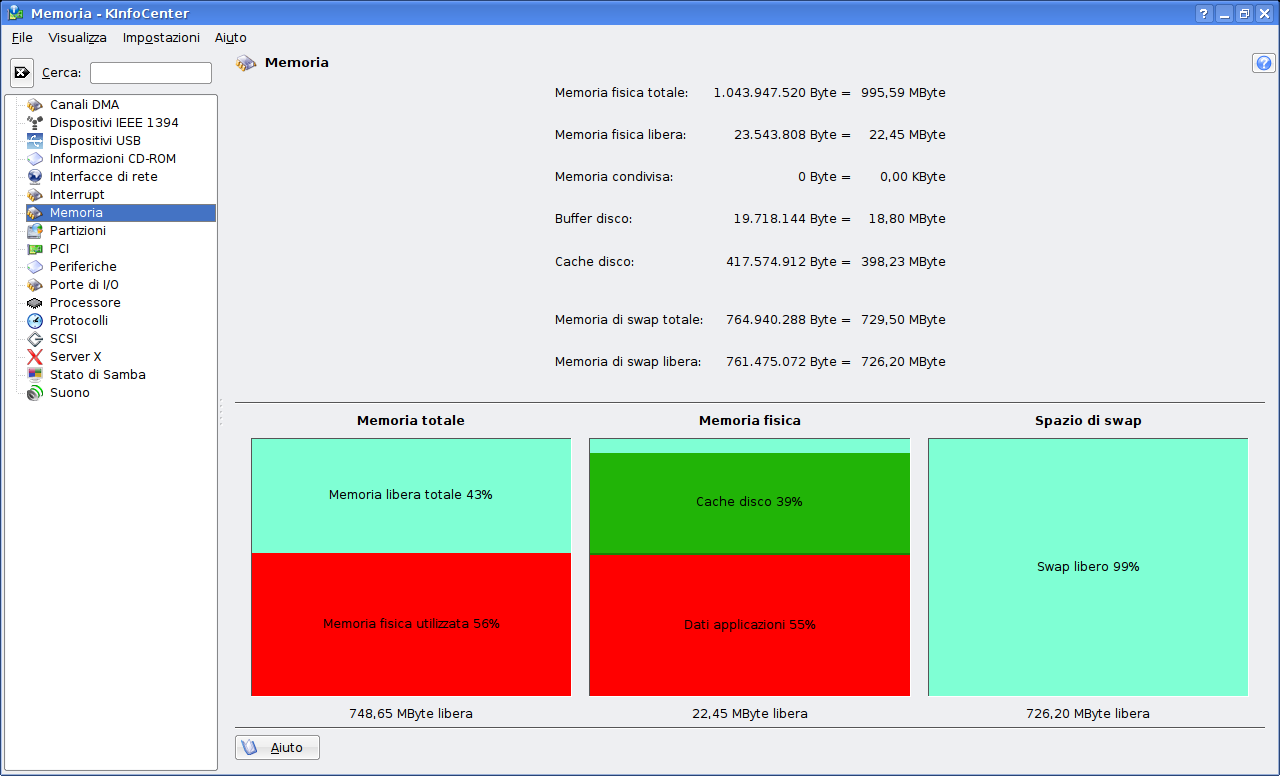Click the Memoria totale graph heading
This screenshot has height=776, width=1280.
(411, 421)
